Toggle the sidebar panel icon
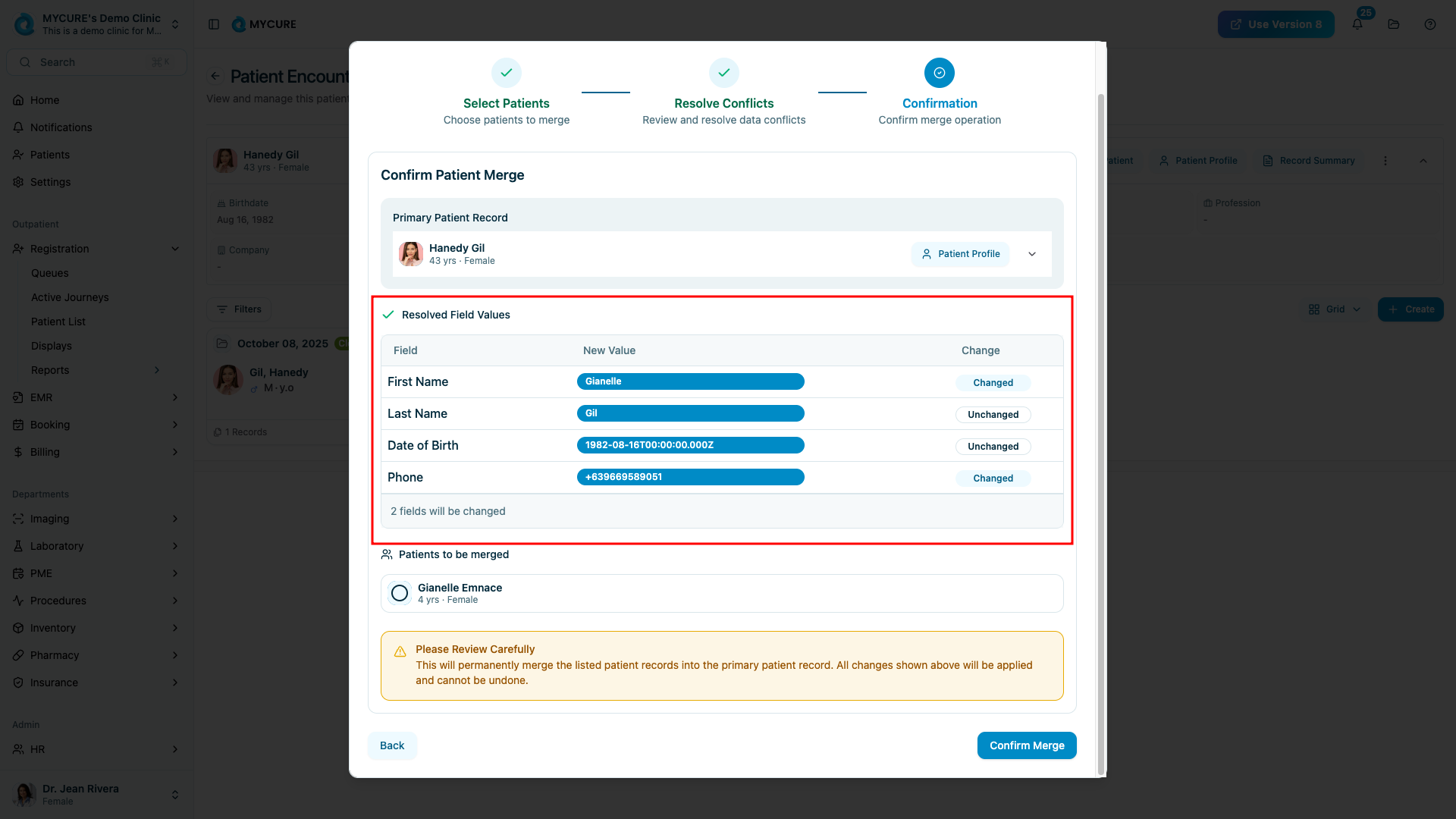This screenshot has width=1456, height=819. pyautogui.click(x=214, y=24)
